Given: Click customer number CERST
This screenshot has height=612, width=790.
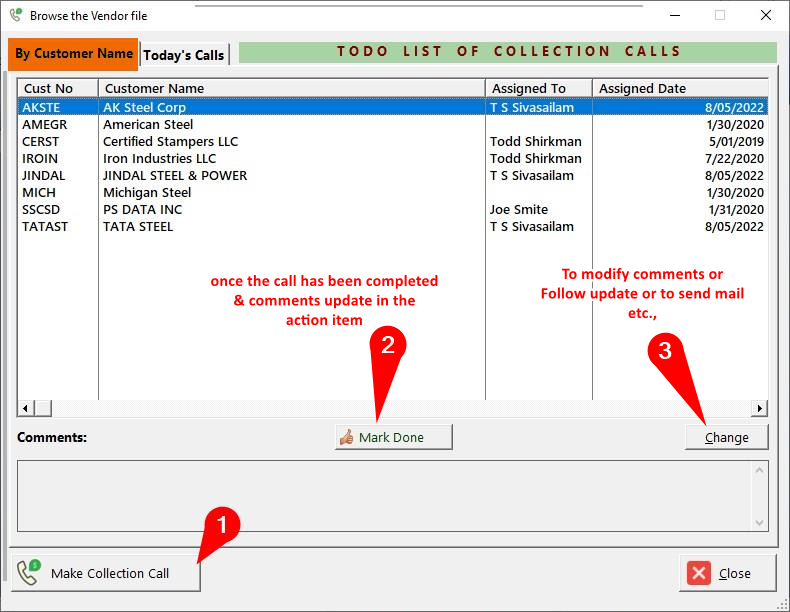Looking at the screenshot, I should point(40,142).
